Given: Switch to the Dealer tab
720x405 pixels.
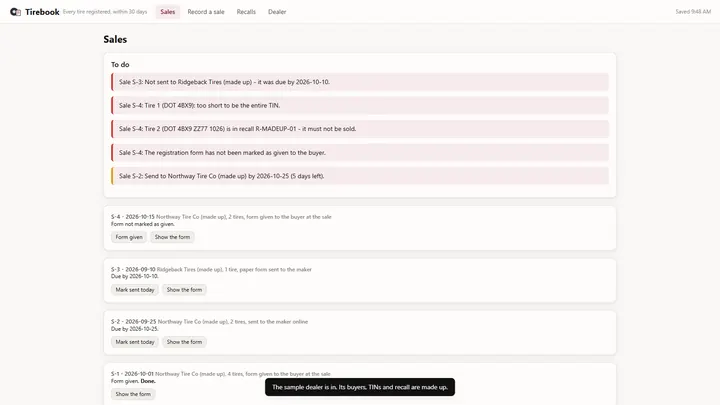Looking at the screenshot, I should pyautogui.click(x=277, y=12).
